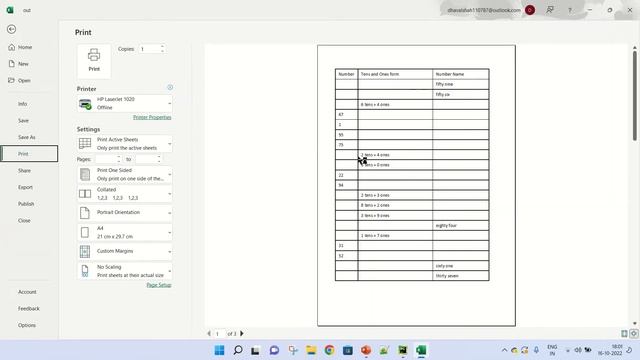Open the blue calendar app on the taskbar
640x360 pixels.
click(348, 350)
